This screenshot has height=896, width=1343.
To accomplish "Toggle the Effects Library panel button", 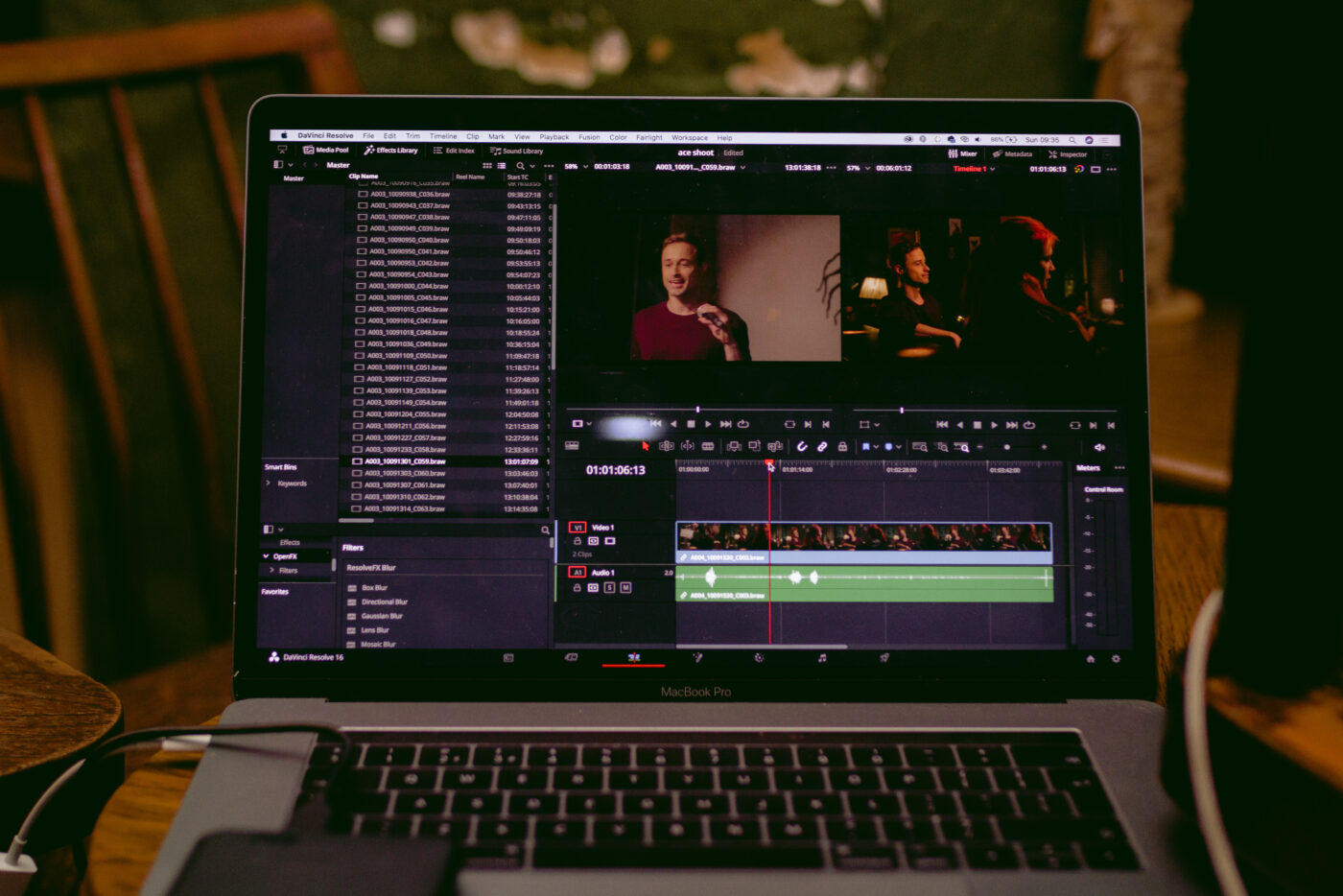I will click(x=391, y=151).
